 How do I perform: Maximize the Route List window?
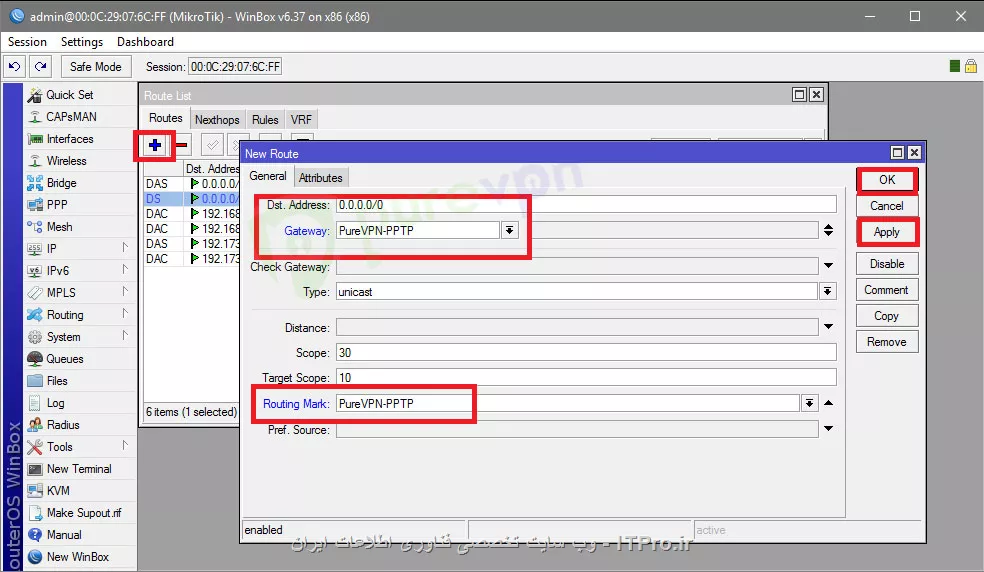click(x=799, y=94)
